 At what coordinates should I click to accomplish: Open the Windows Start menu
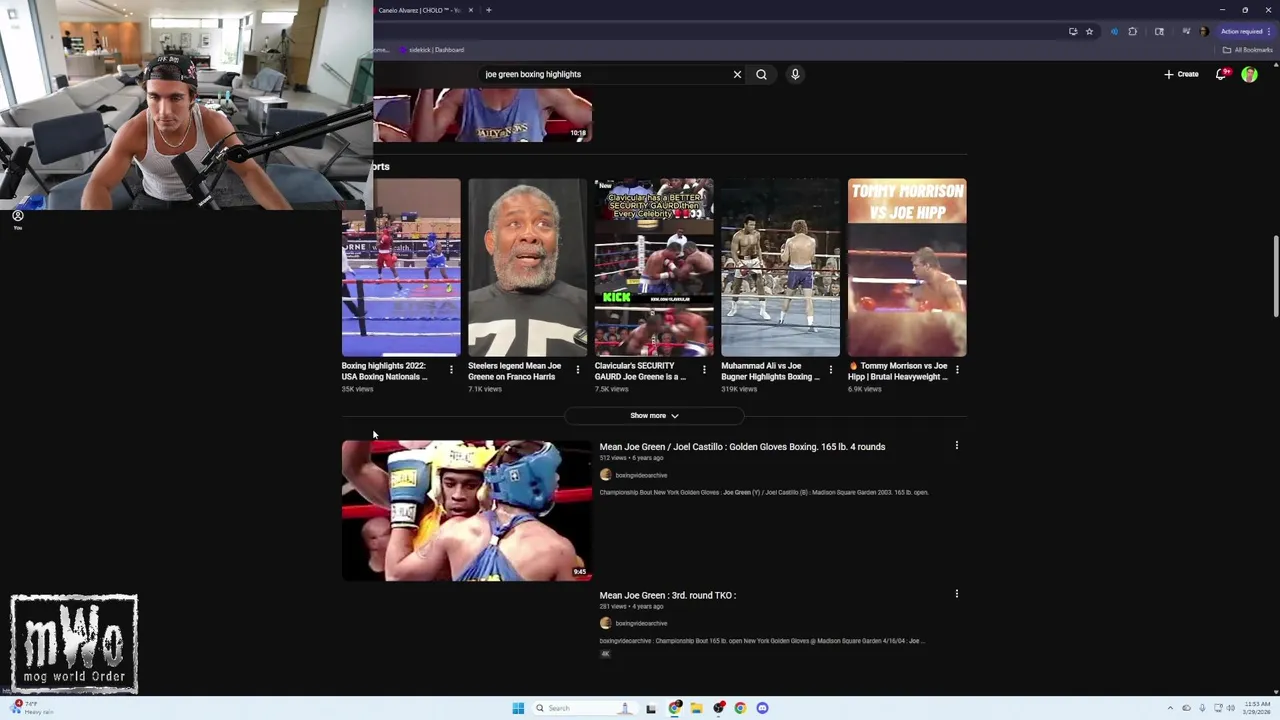[518, 708]
